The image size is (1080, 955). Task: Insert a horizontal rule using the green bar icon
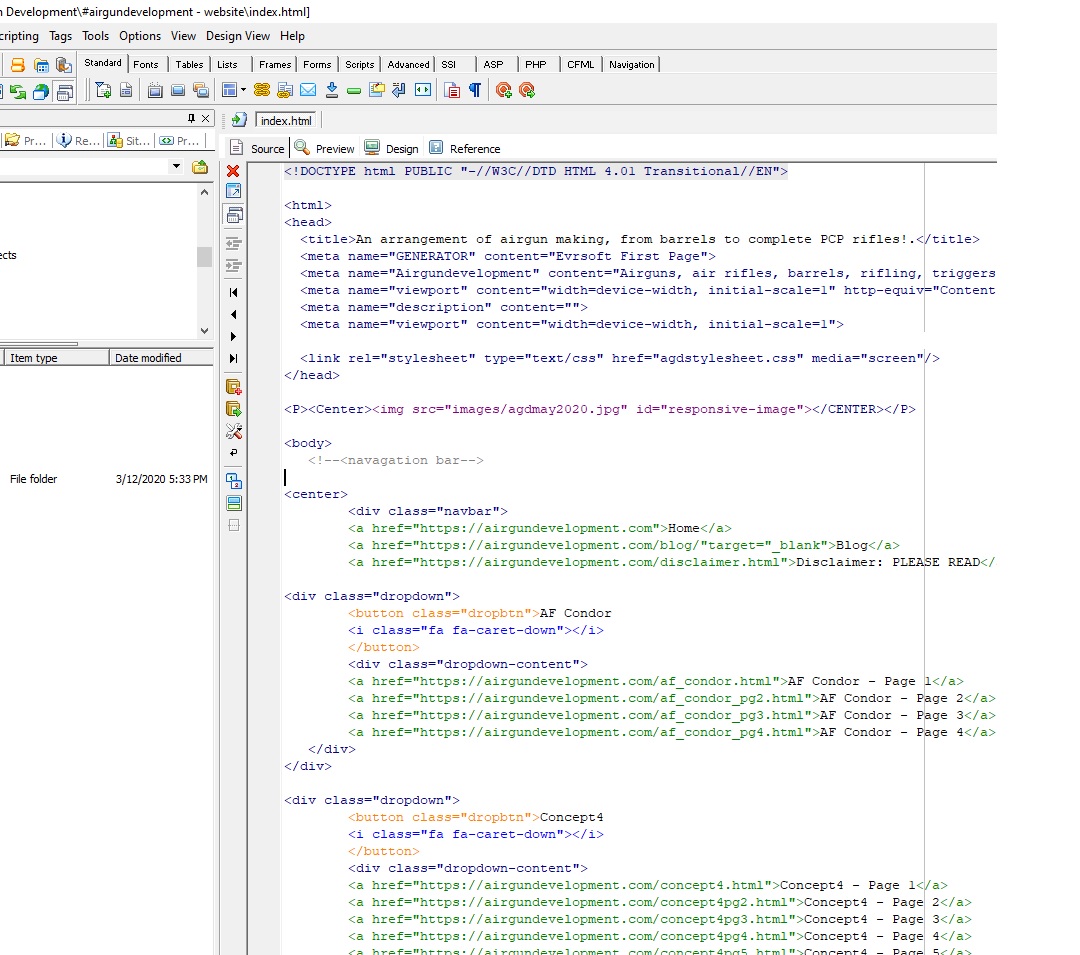[354, 91]
